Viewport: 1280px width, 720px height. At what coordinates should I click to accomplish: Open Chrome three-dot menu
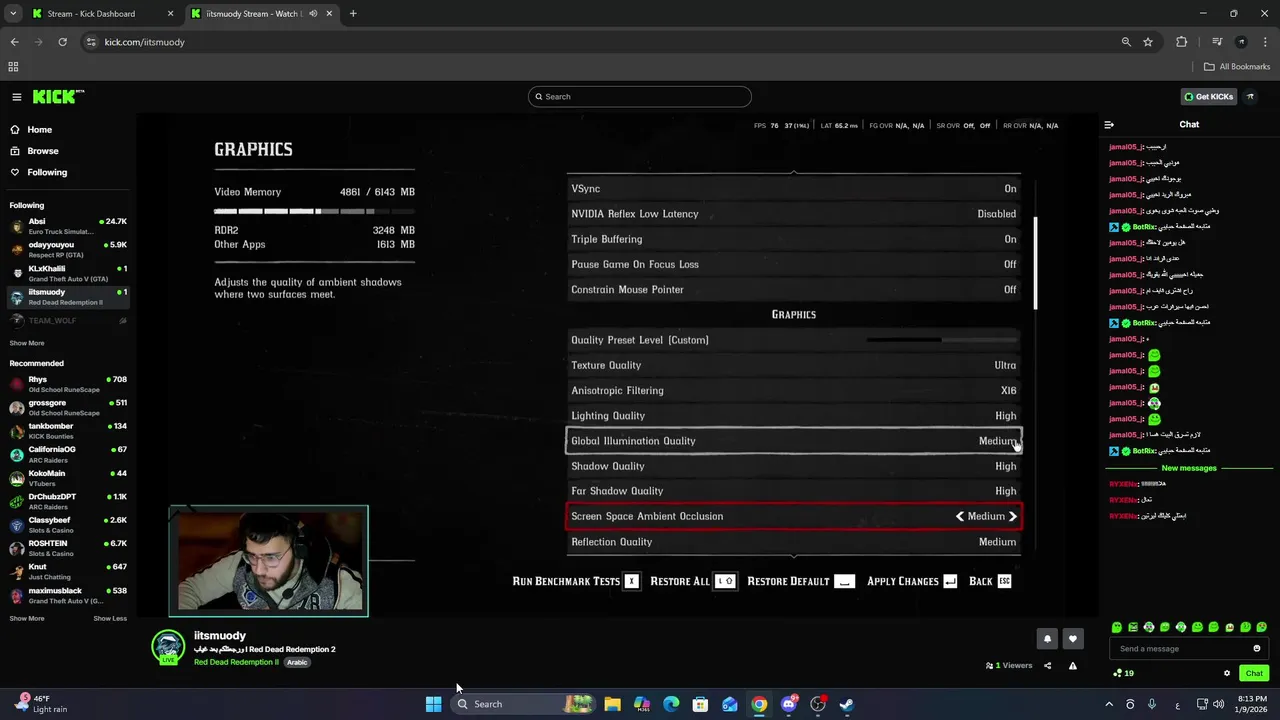[1264, 42]
